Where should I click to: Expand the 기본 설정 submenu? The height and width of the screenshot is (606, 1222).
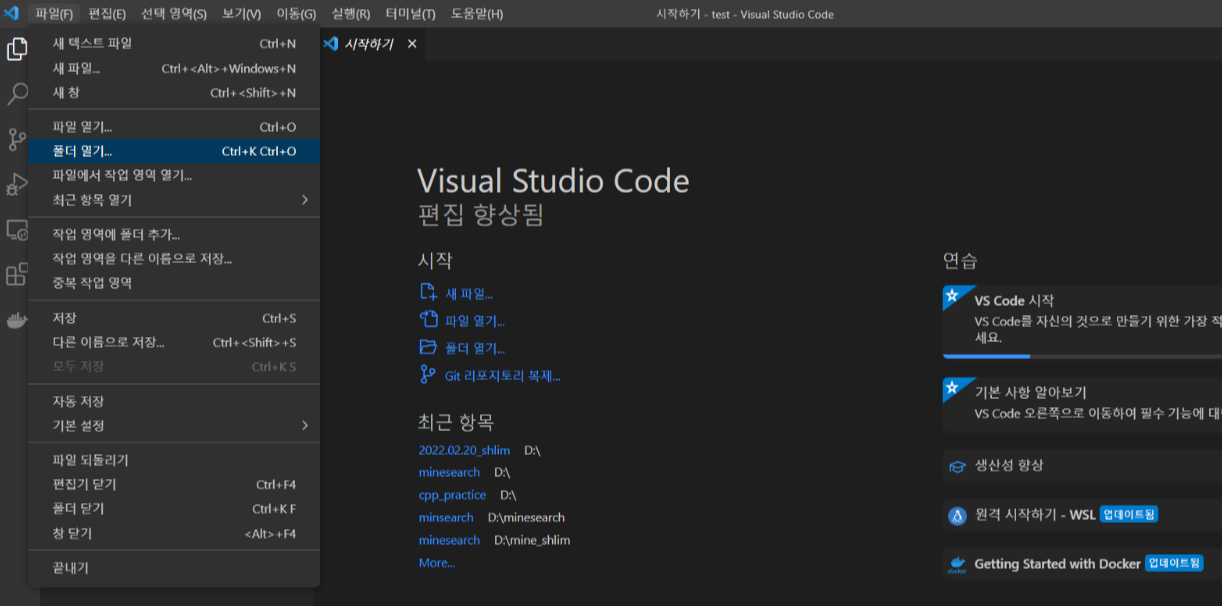tap(305, 425)
